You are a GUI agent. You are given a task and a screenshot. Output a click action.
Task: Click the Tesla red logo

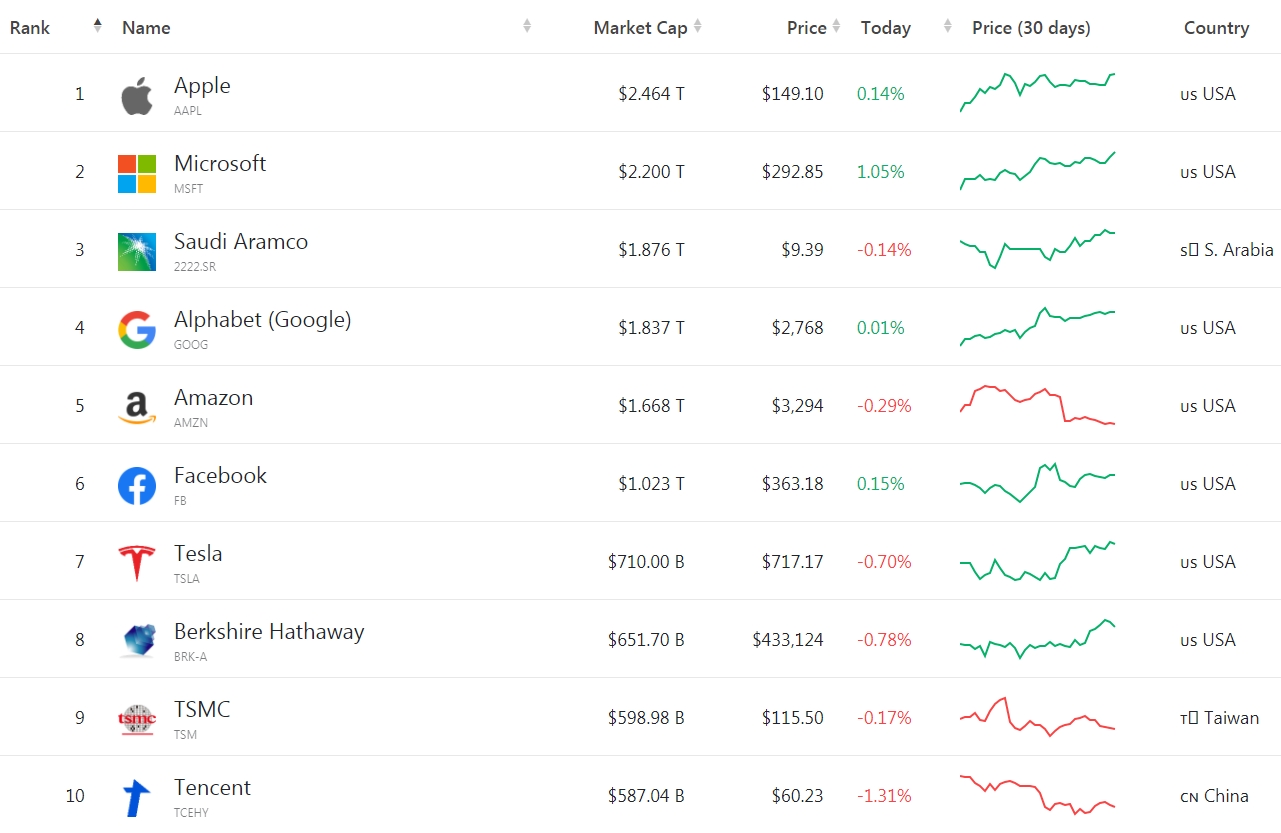click(137, 564)
